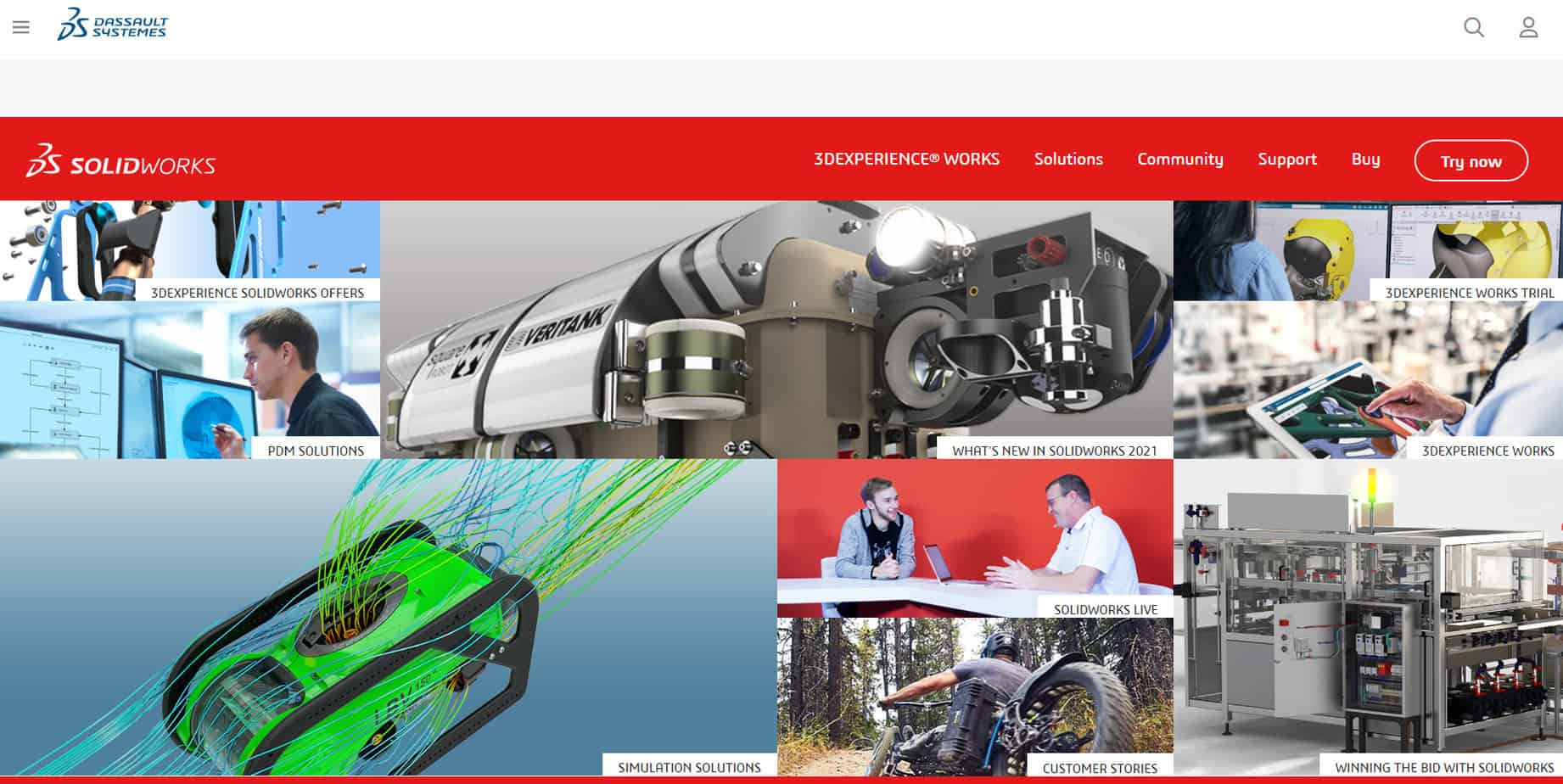
Task: Expand the 3DEXPERIENCE® WORKS navigation item
Action: (906, 158)
